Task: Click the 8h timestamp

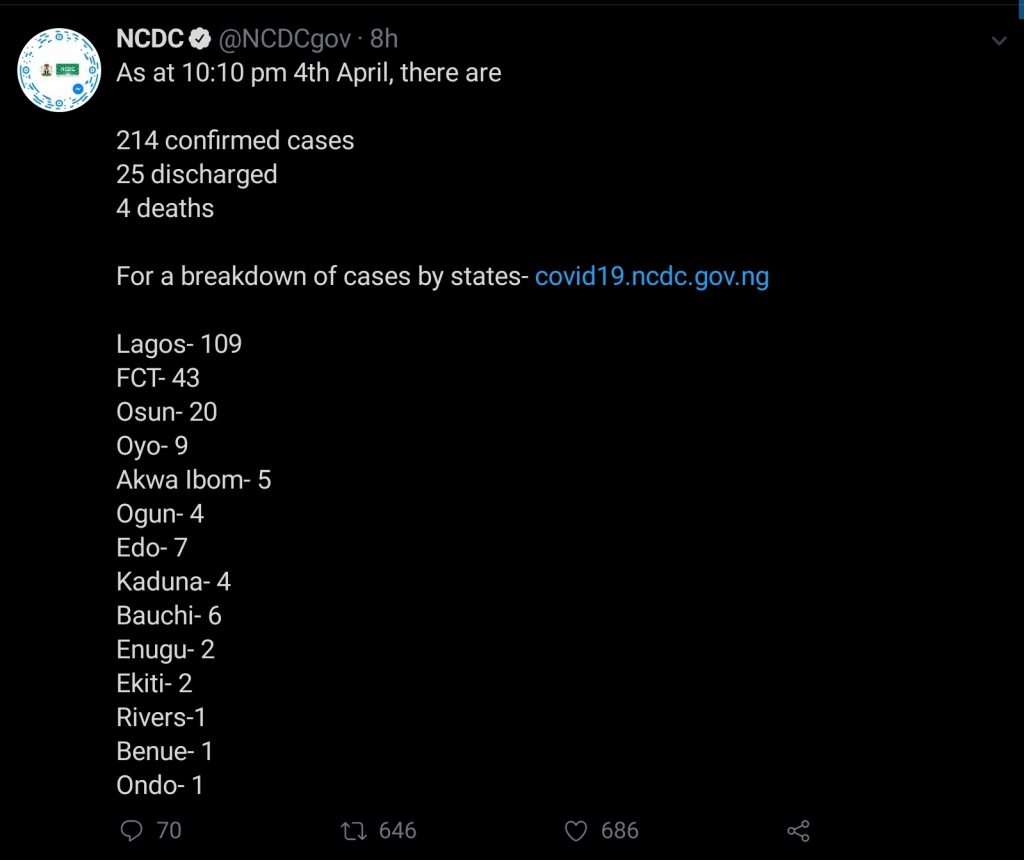Action: point(384,39)
